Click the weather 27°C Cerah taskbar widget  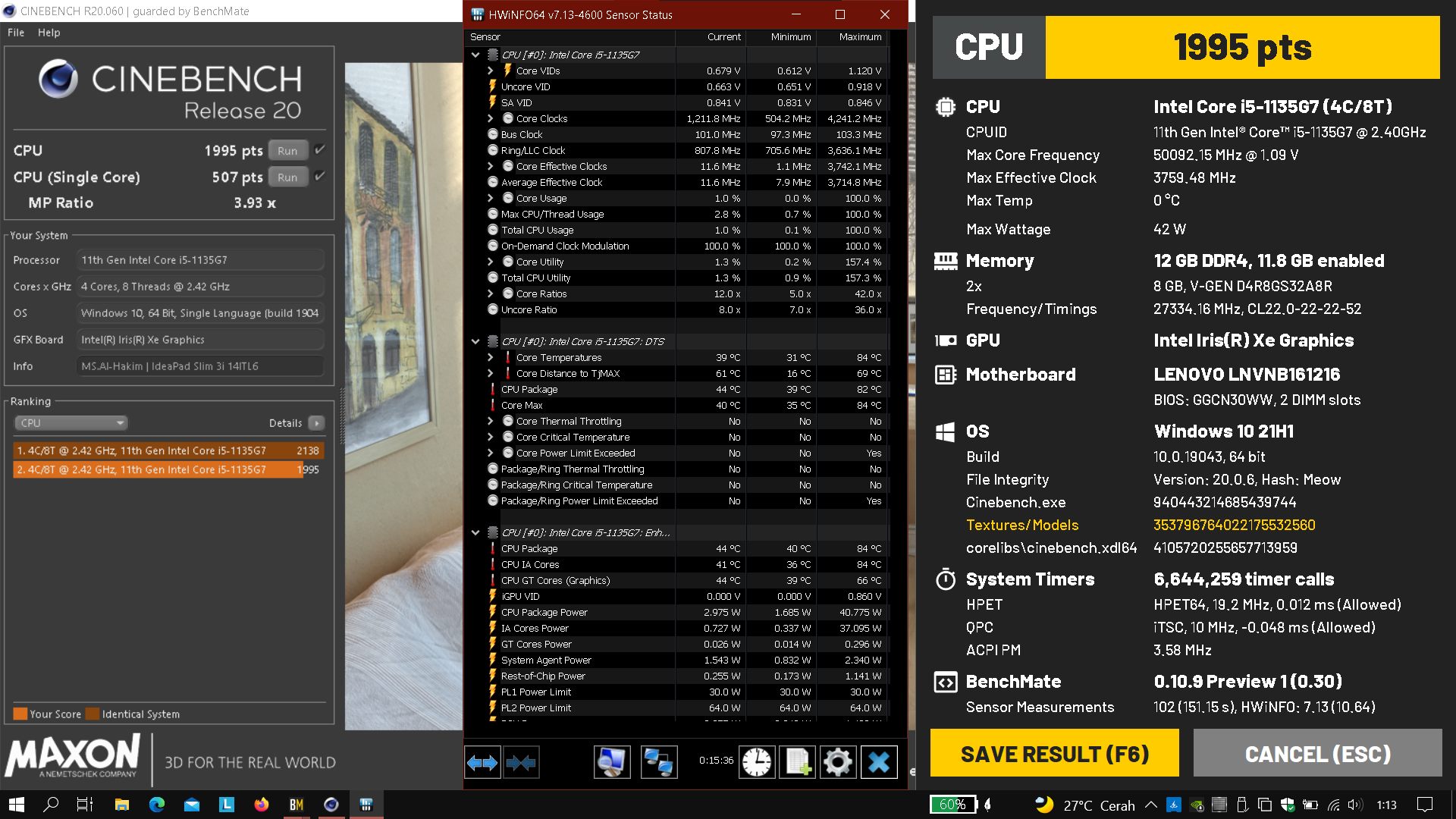[1085, 805]
